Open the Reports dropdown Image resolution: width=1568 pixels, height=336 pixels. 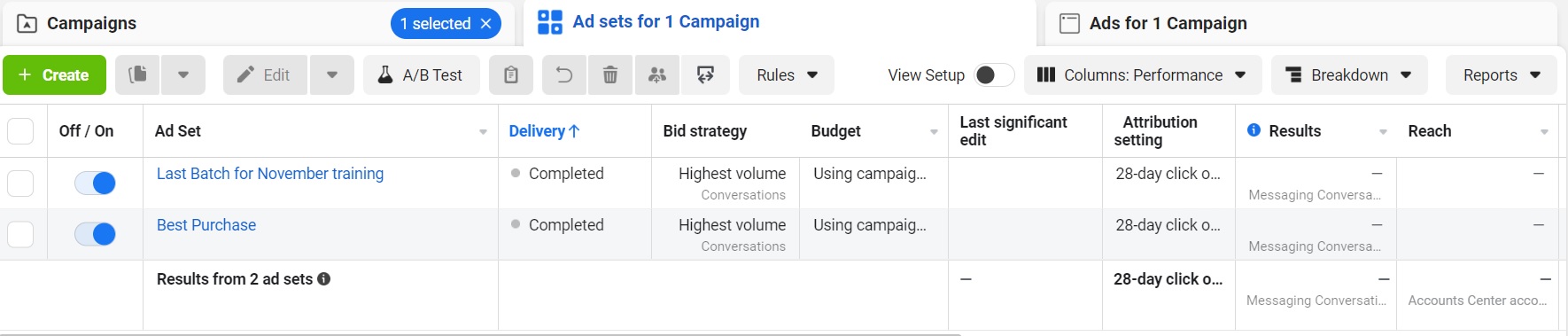[1502, 75]
